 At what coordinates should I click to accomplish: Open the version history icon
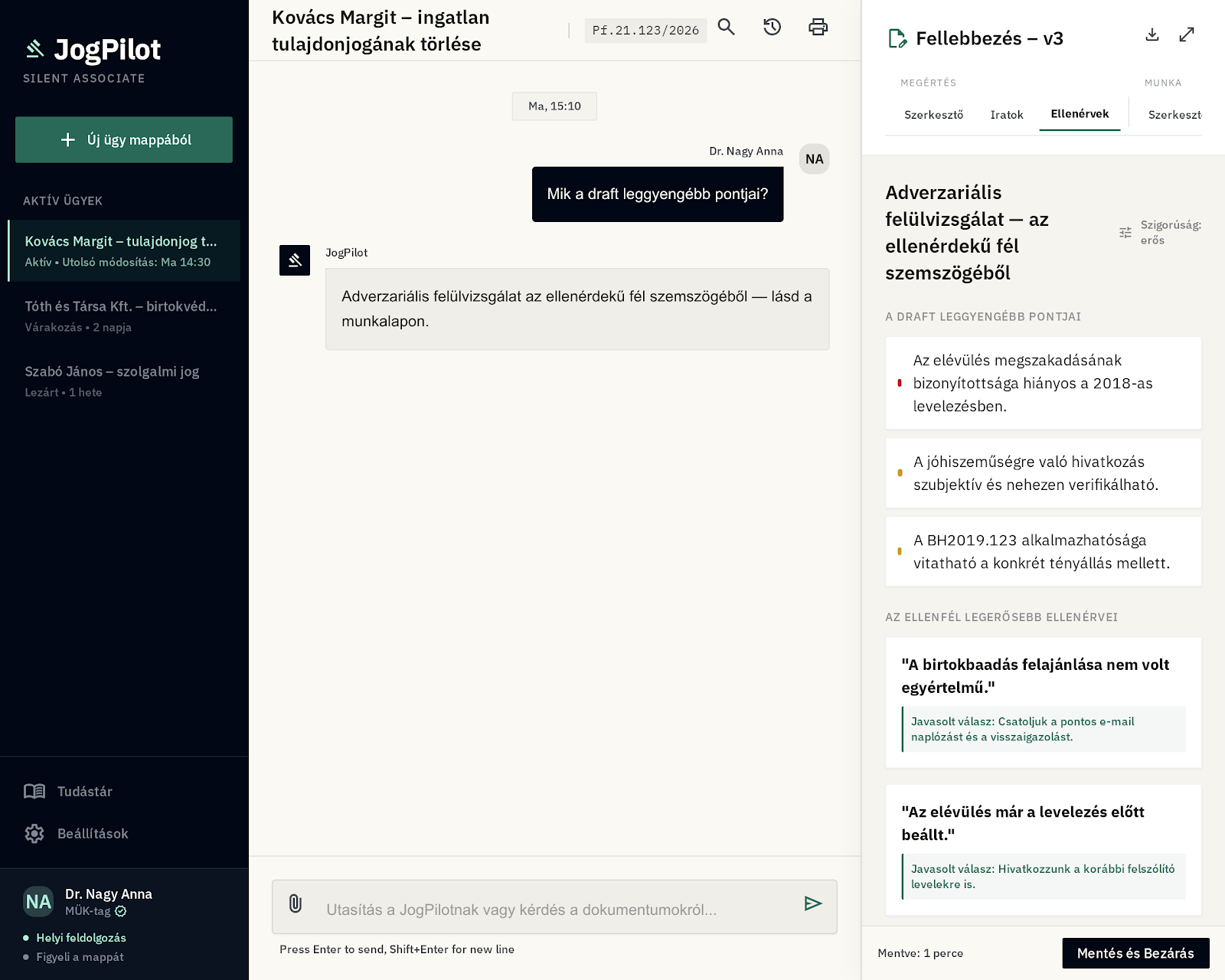772,28
